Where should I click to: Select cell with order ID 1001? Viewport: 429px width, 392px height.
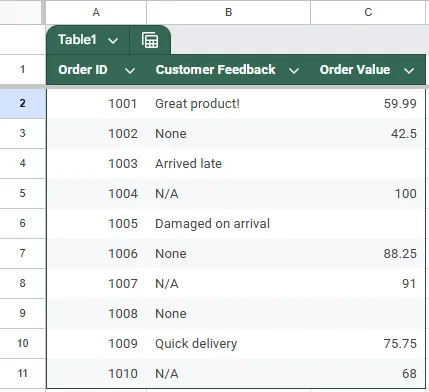[x=96, y=104]
